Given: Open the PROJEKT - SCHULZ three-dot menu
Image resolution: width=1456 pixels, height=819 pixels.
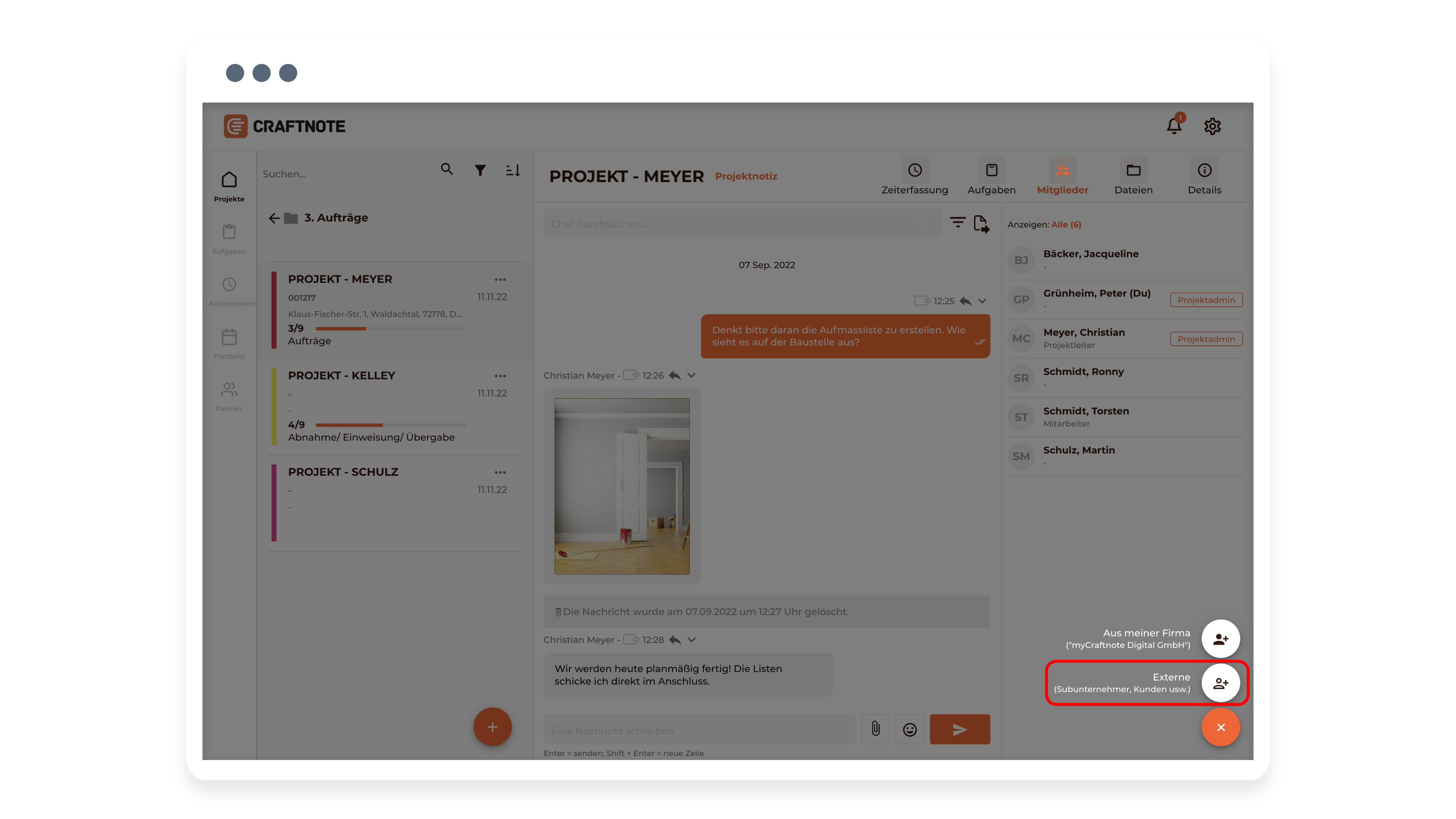Looking at the screenshot, I should (x=500, y=472).
